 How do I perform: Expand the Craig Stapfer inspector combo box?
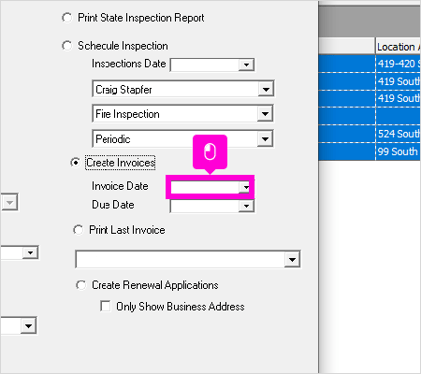tap(266, 89)
